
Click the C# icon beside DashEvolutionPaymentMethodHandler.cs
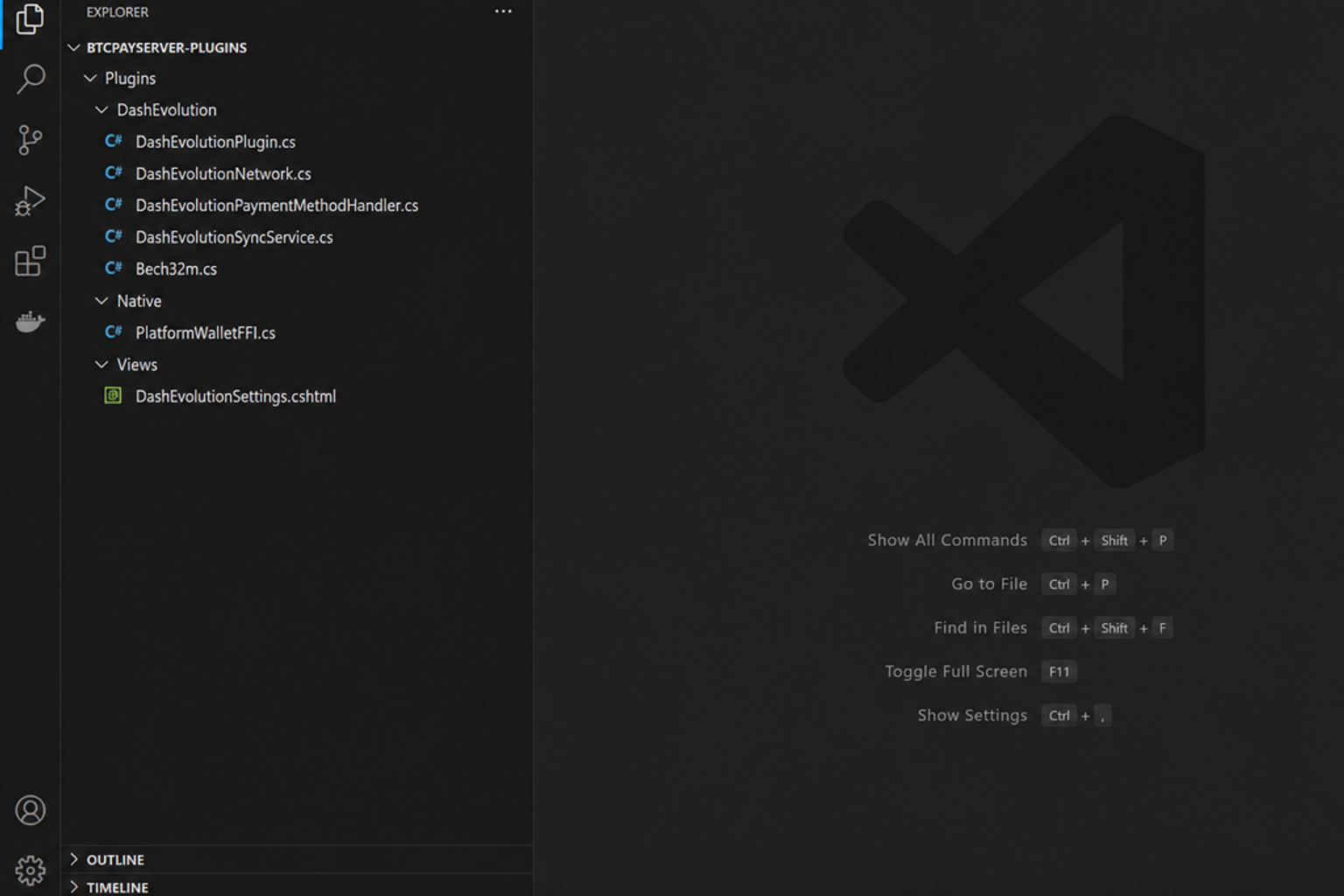point(114,205)
